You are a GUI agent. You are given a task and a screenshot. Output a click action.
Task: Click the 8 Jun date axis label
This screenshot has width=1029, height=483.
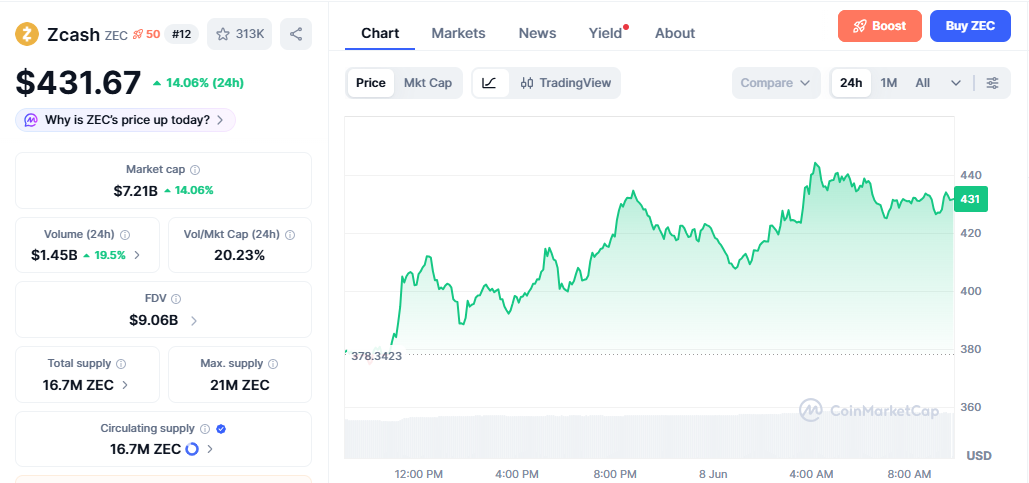pyautogui.click(x=713, y=474)
